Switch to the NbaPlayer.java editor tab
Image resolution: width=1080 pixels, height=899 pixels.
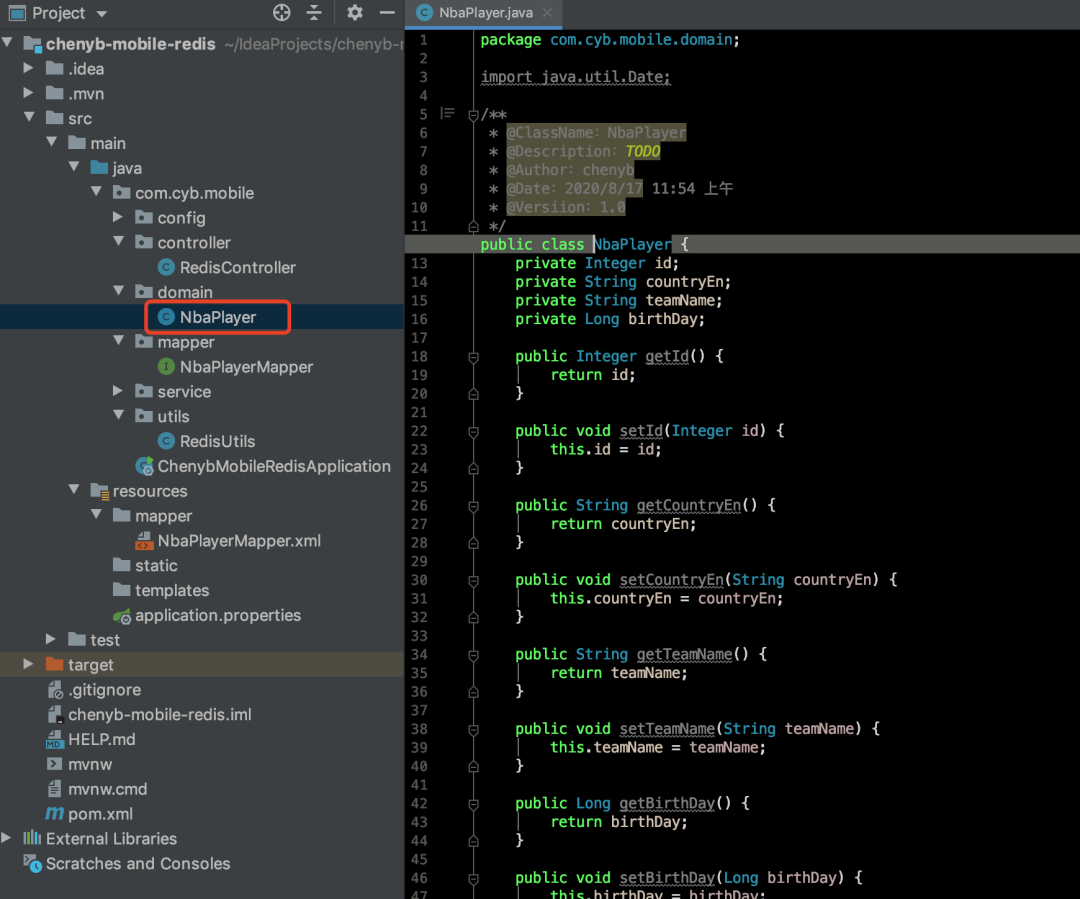pos(485,13)
